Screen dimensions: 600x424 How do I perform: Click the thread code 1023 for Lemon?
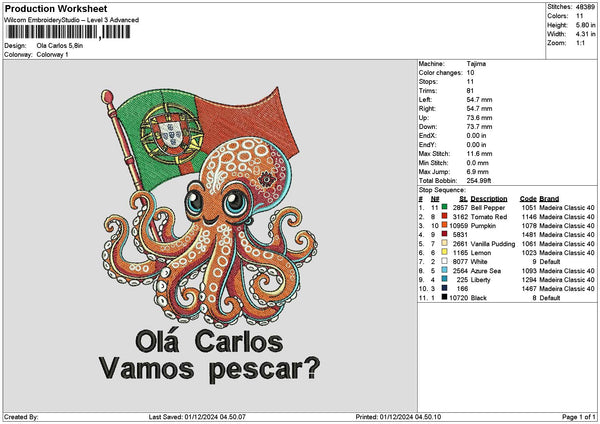tap(529, 253)
